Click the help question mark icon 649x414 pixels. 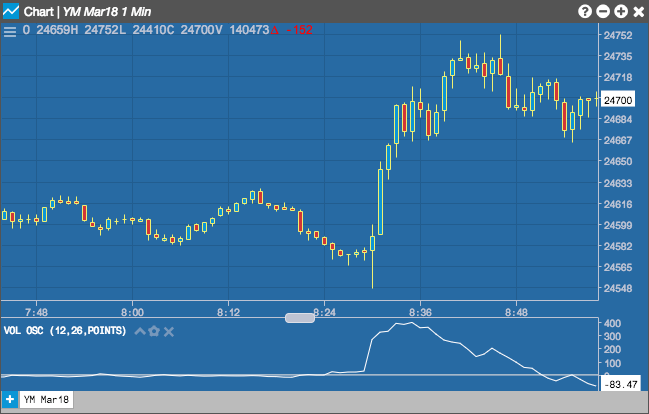pos(585,11)
